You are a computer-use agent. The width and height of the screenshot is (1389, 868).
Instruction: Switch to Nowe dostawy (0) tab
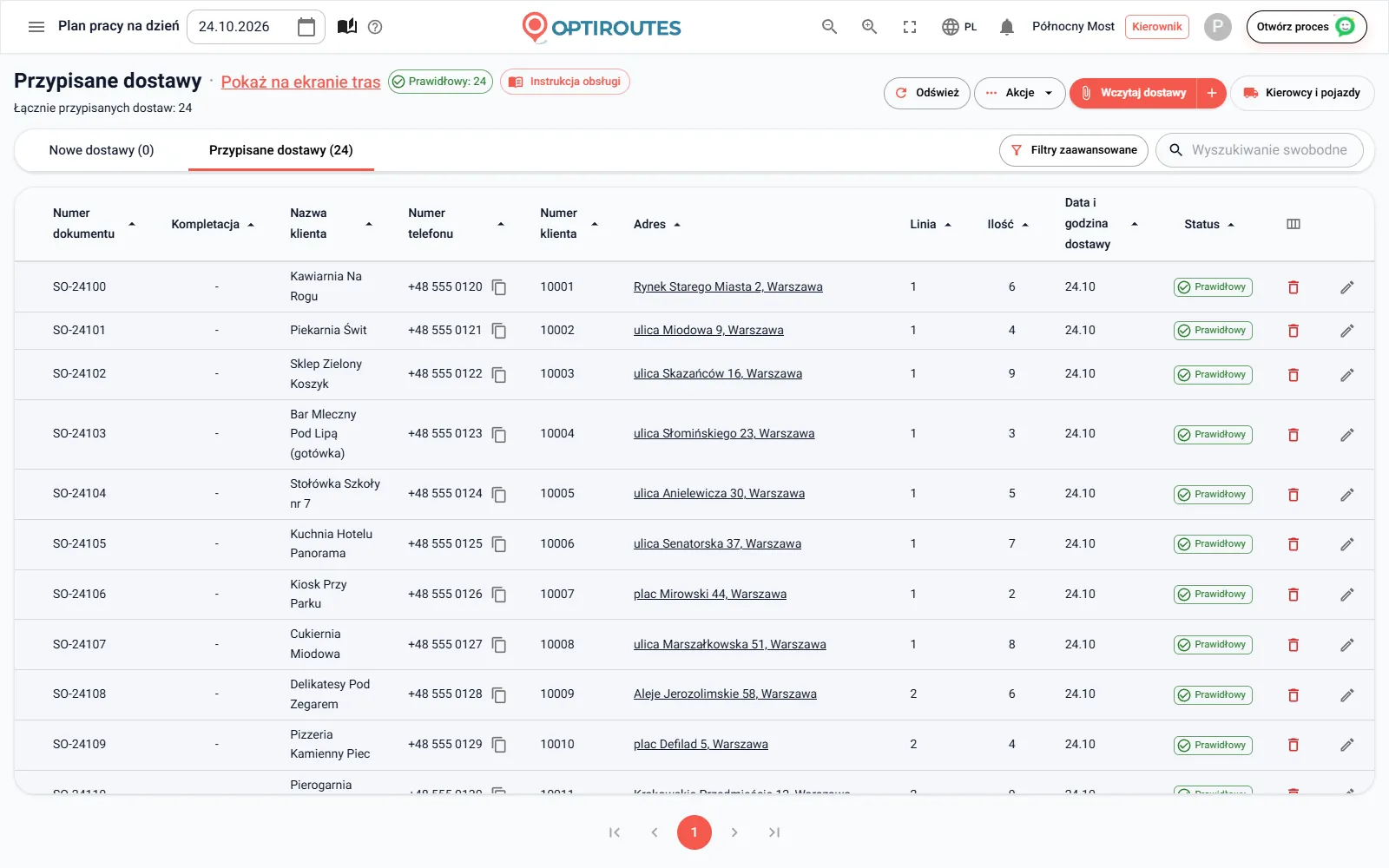click(102, 150)
